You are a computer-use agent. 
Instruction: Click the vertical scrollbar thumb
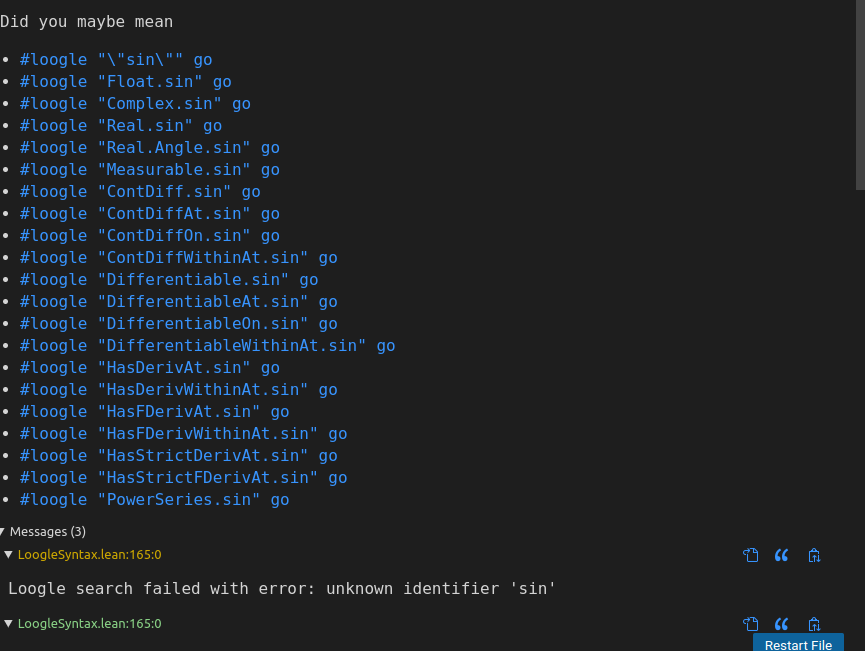[x=860, y=95]
